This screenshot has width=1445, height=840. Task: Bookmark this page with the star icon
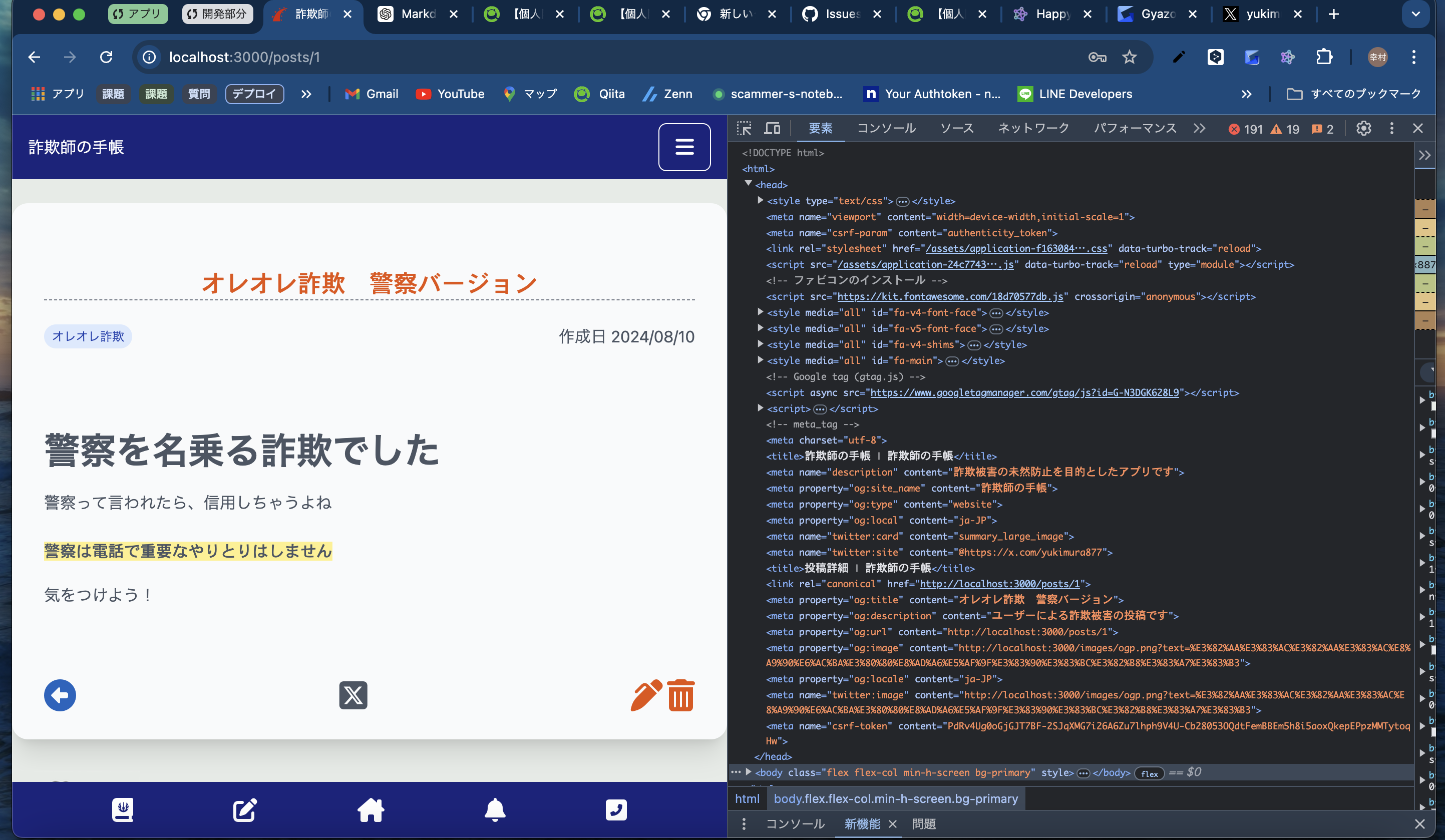pos(1130,58)
